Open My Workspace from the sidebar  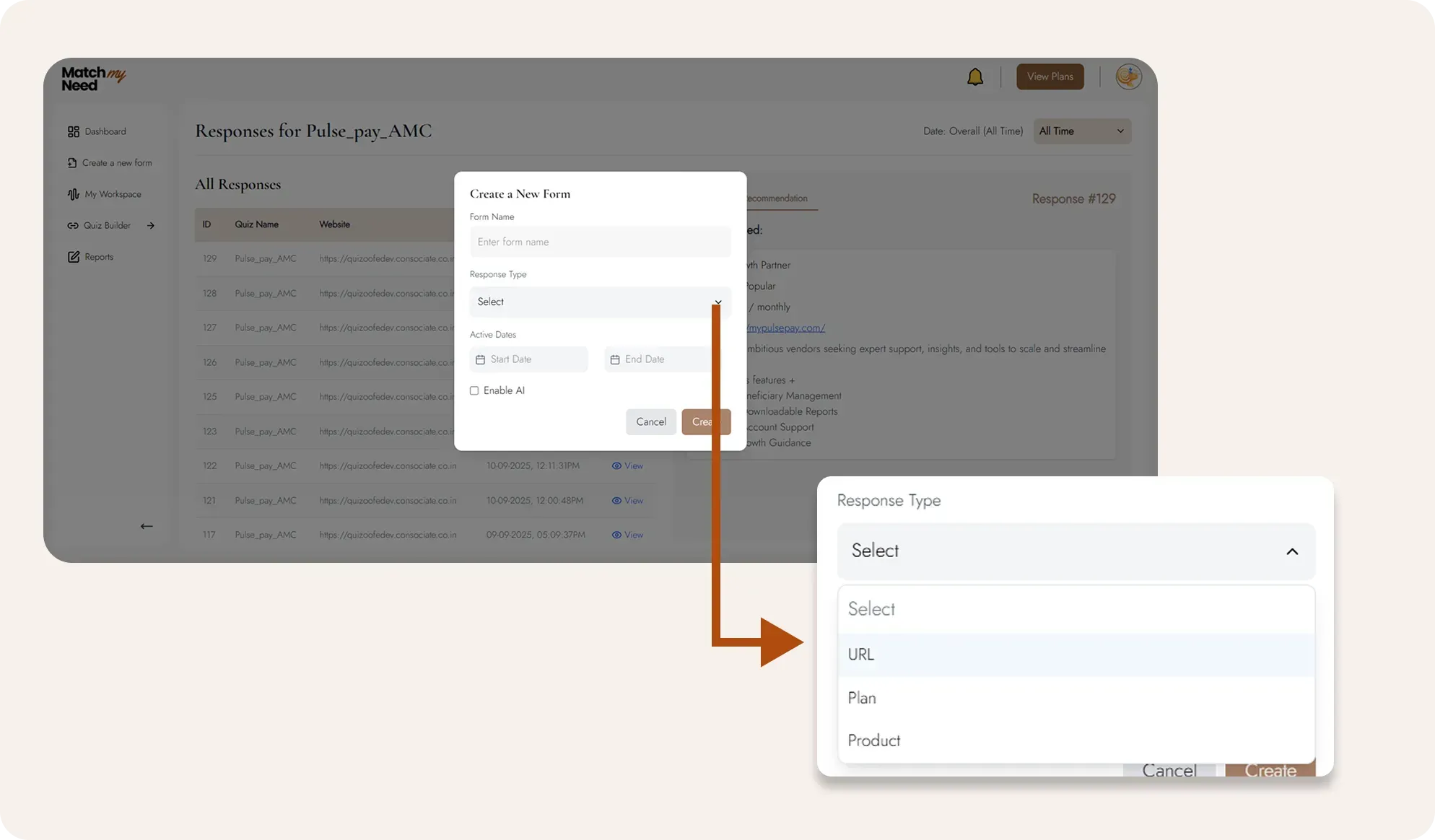112,193
